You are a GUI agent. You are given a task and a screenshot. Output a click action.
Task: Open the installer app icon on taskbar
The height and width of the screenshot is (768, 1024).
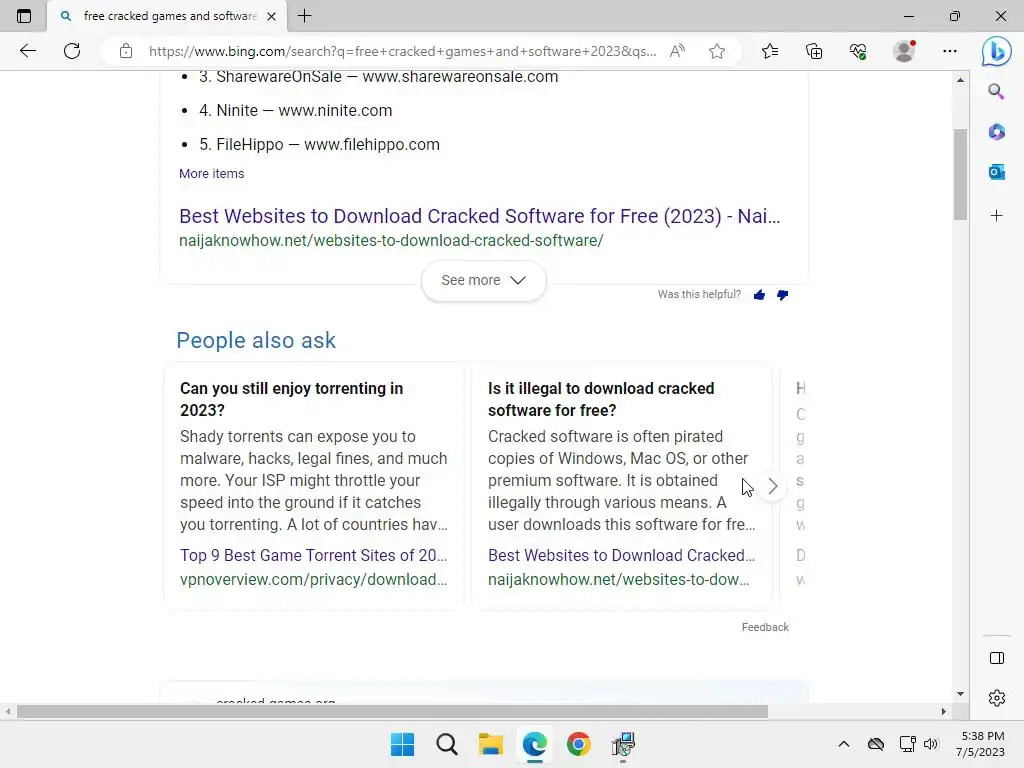[x=623, y=744]
